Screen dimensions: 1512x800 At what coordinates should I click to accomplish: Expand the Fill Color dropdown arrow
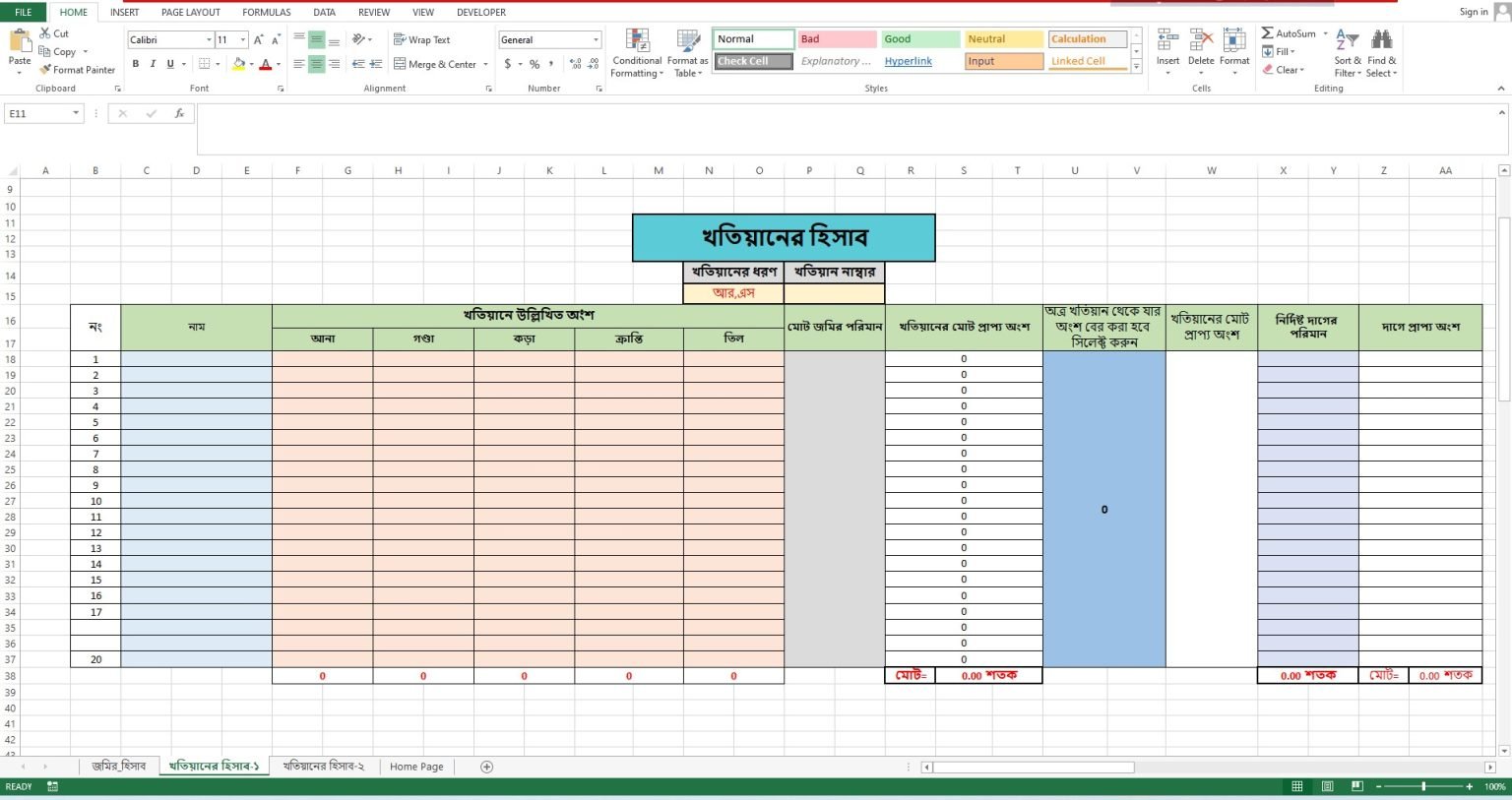[250, 63]
